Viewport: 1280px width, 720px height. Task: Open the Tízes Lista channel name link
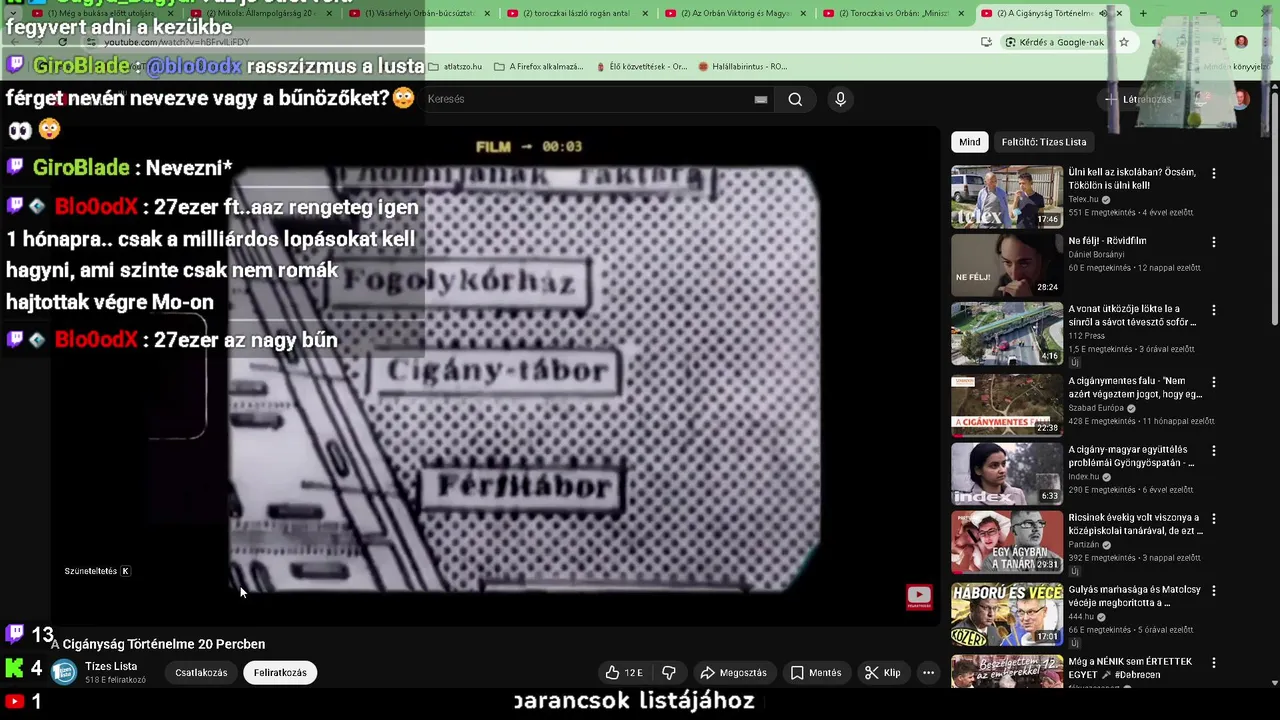[x=111, y=666]
